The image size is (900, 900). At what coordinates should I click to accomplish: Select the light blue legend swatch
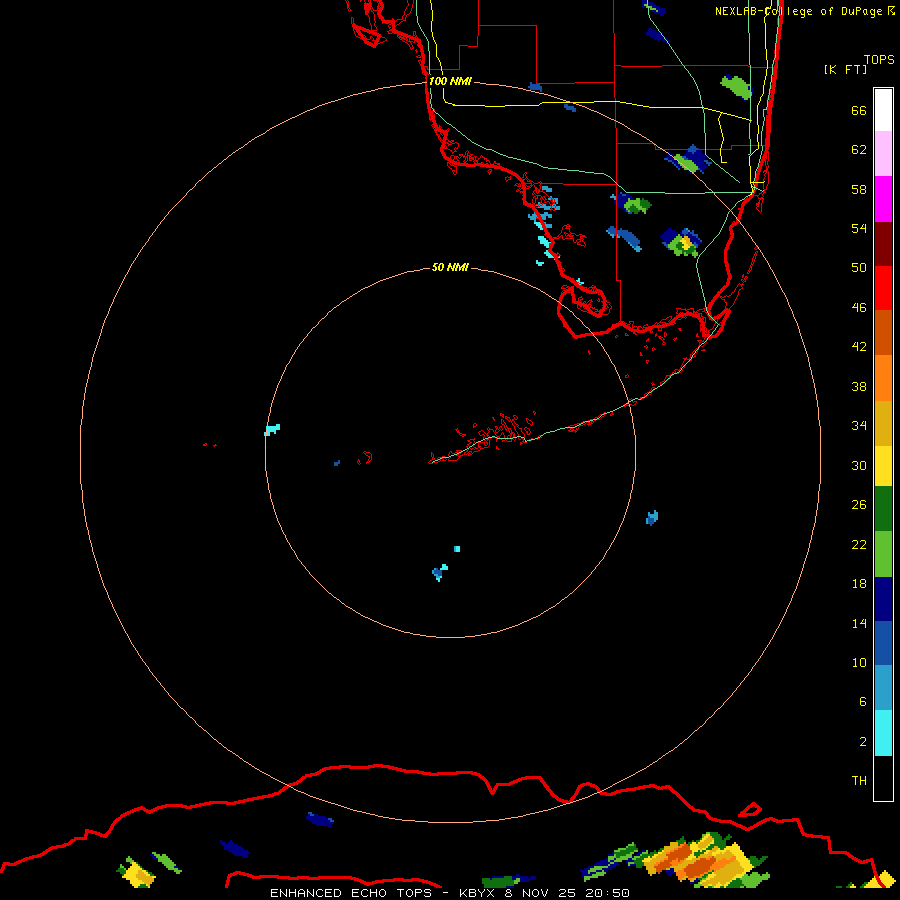point(883,688)
